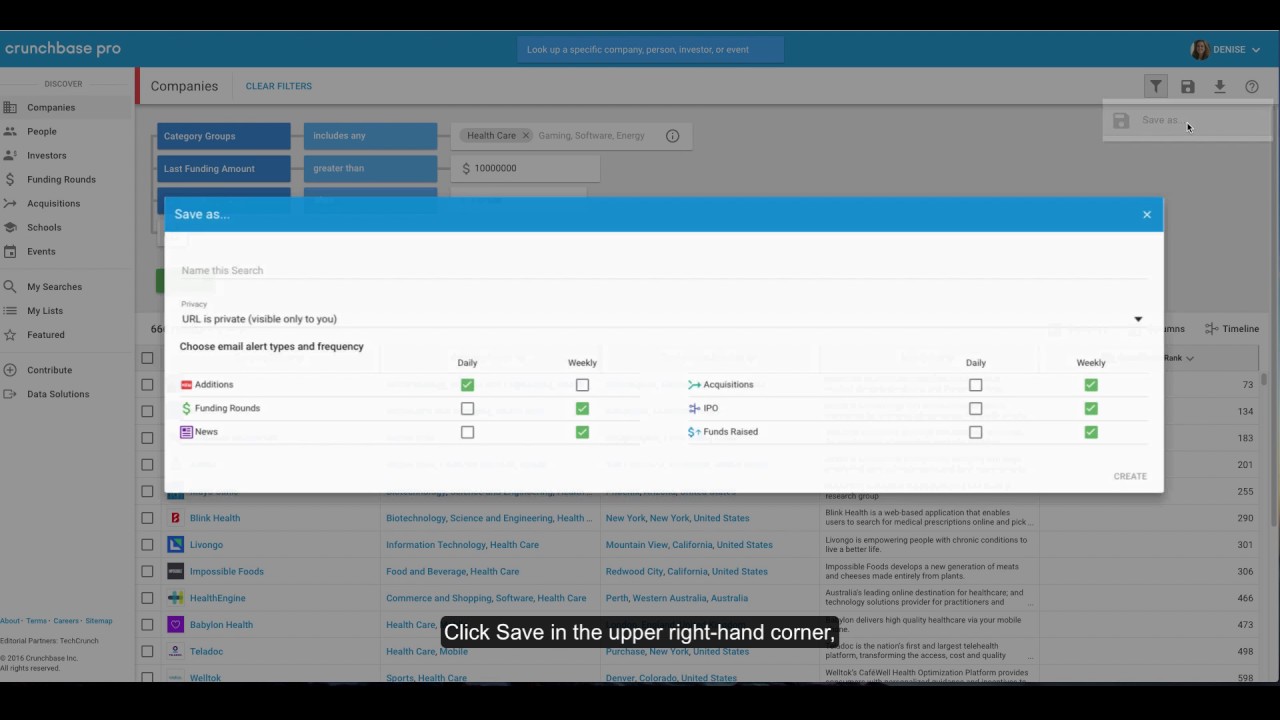Image resolution: width=1280 pixels, height=720 pixels.
Task: Open the Last Funding Amount dropdown
Action: [223, 168]
